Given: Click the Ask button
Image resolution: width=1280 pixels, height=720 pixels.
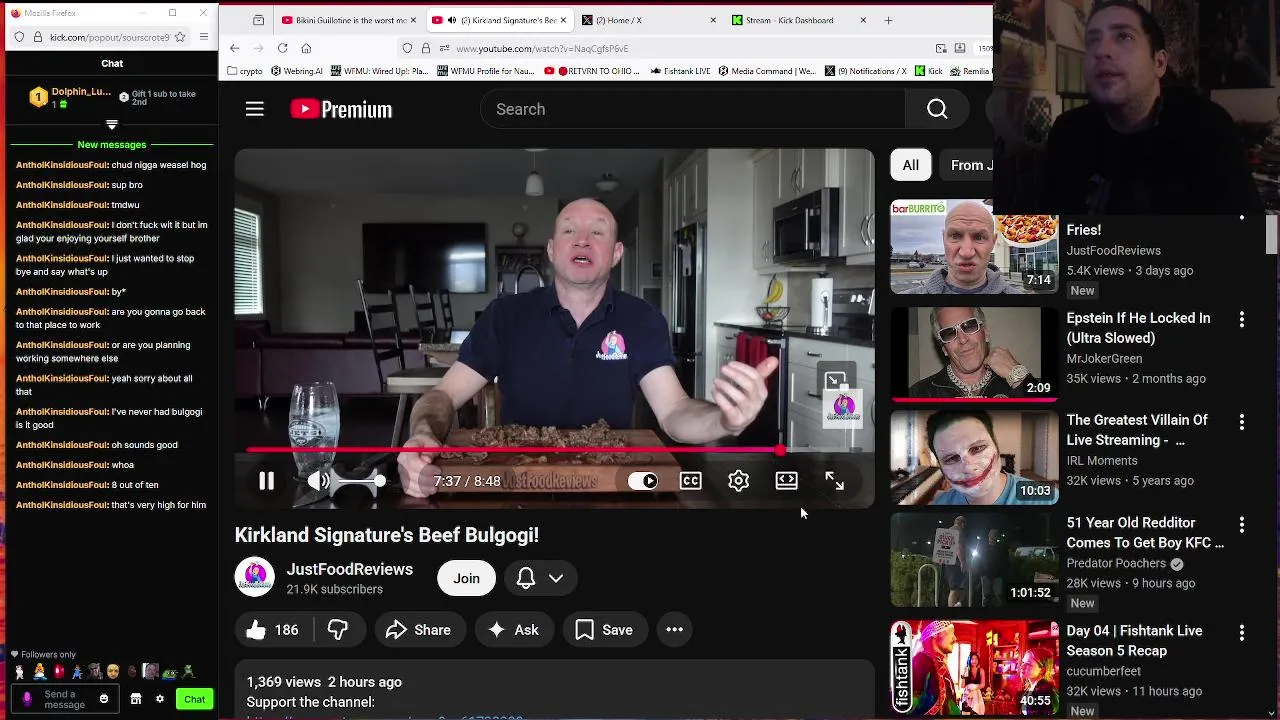Looking at the screenshot, I should 514,630.
